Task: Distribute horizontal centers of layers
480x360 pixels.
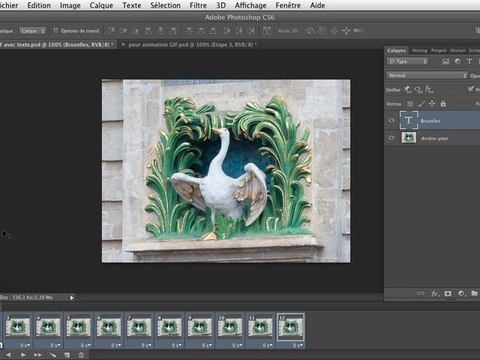Action: coord(239,31)
